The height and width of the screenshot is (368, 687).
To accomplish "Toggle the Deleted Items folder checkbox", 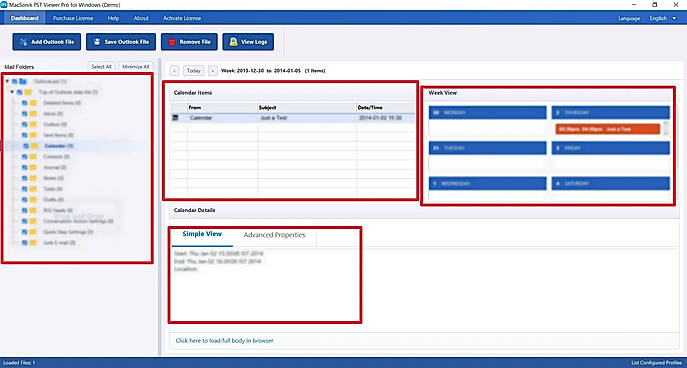I will [x=25, y=103].
